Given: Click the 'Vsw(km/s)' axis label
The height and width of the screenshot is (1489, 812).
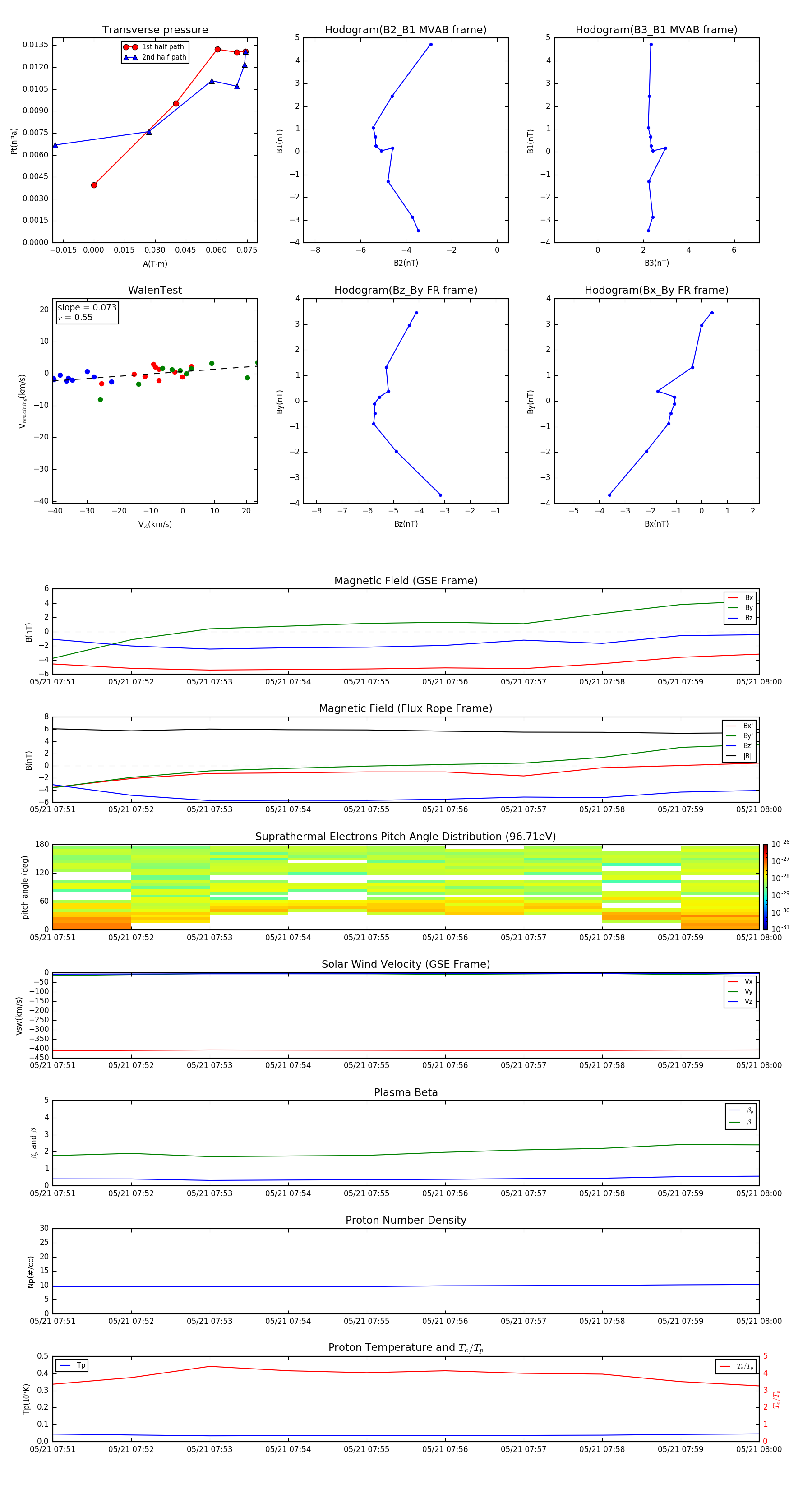Looking at the screenshot, I should pos(19,1016).
